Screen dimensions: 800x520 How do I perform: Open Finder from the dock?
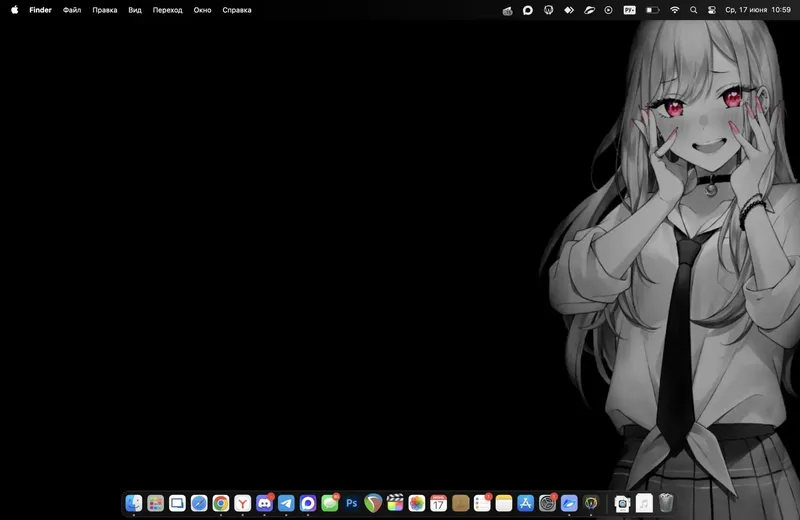tap(134, 503)
